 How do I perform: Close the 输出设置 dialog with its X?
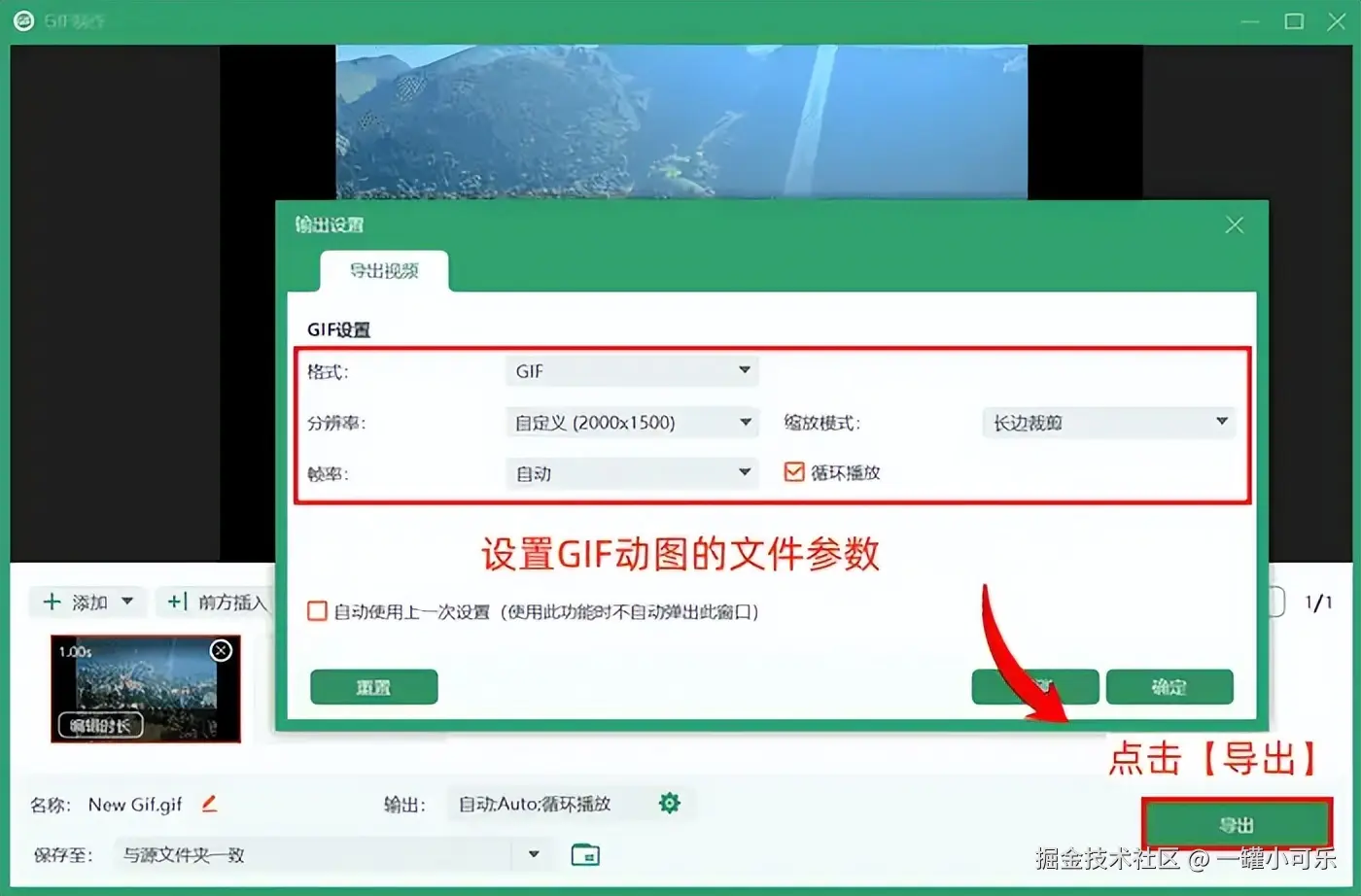[1235, 224]
